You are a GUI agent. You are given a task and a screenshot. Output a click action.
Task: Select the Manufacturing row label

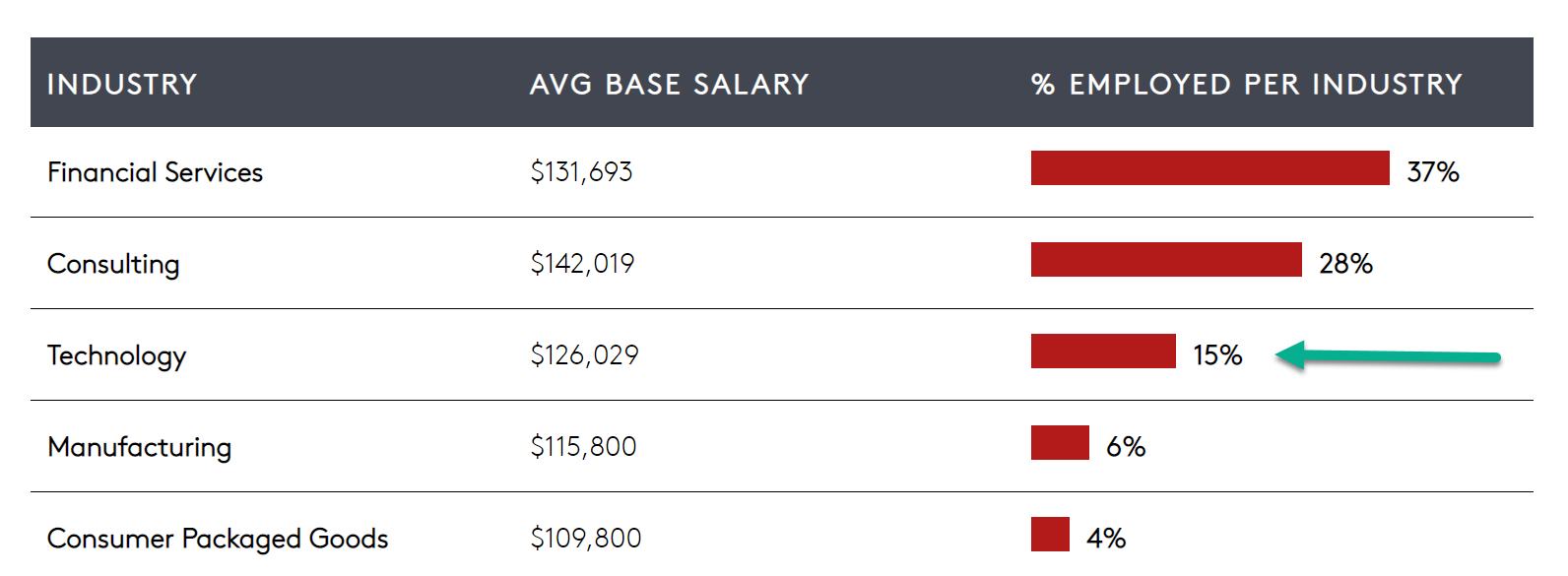139,447
